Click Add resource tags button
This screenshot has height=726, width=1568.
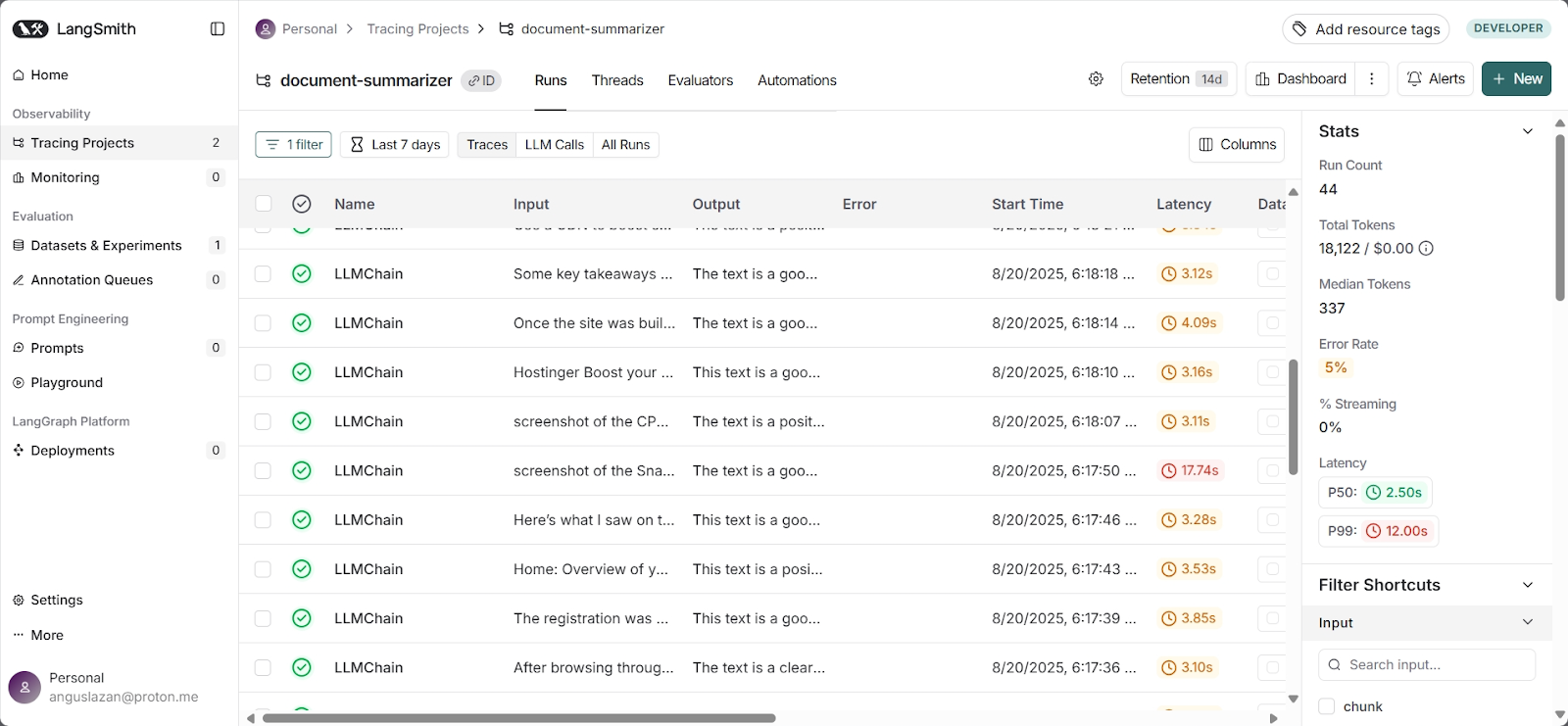point(1366,29)
